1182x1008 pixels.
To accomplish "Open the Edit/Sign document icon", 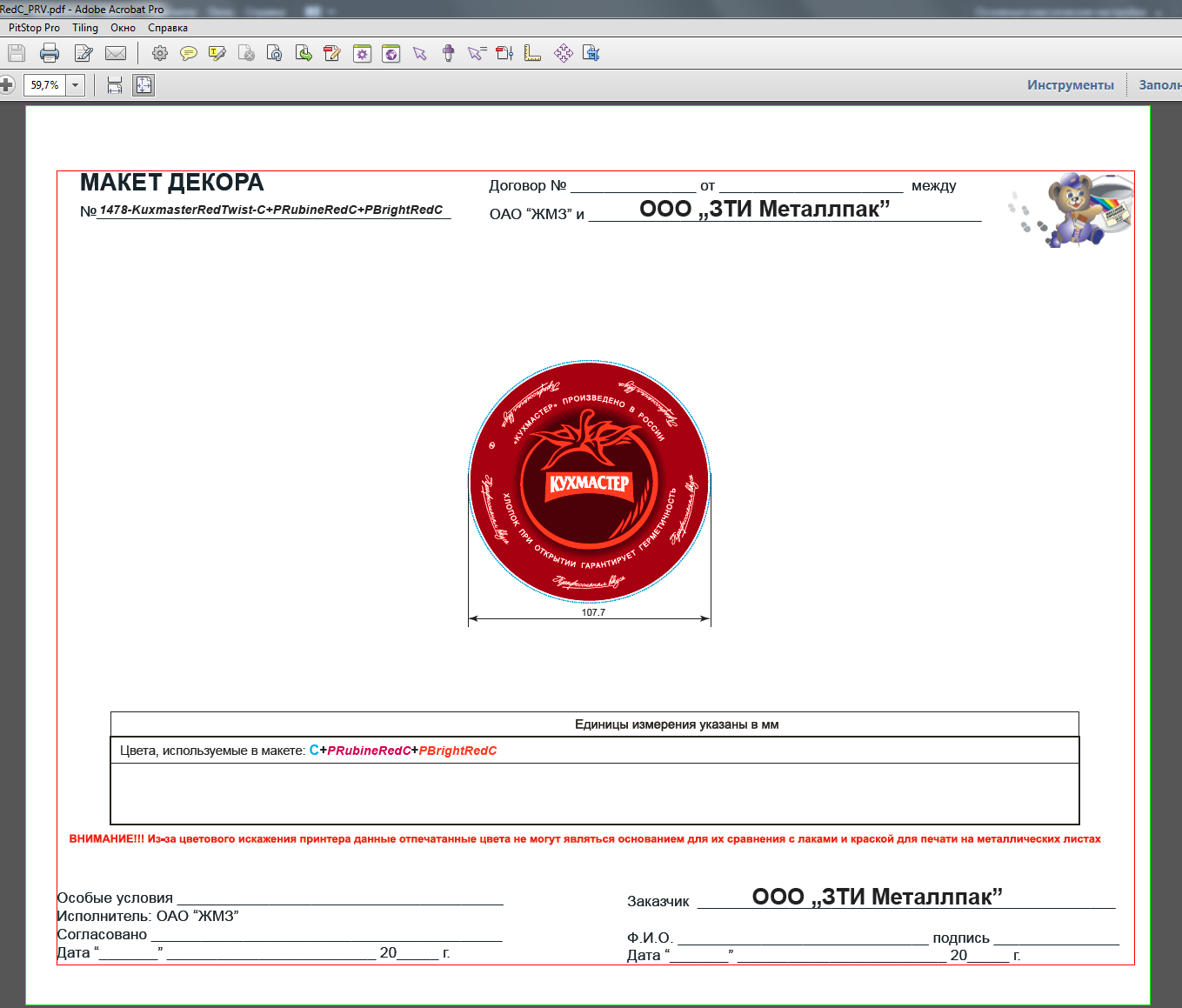I will (83, 54).
